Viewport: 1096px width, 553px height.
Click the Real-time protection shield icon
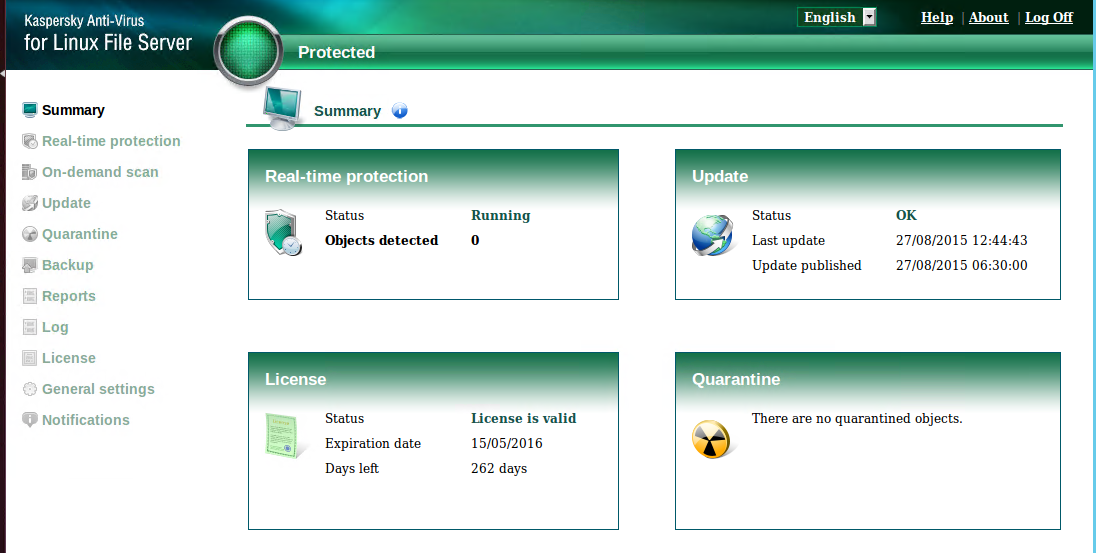click(x=282, y=232)
